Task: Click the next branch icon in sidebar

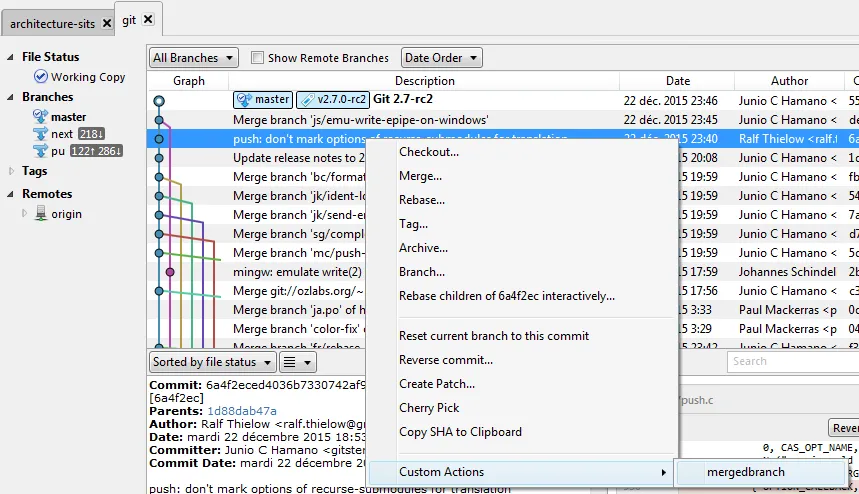Action: pyautogui.click(x=40, y=133)
